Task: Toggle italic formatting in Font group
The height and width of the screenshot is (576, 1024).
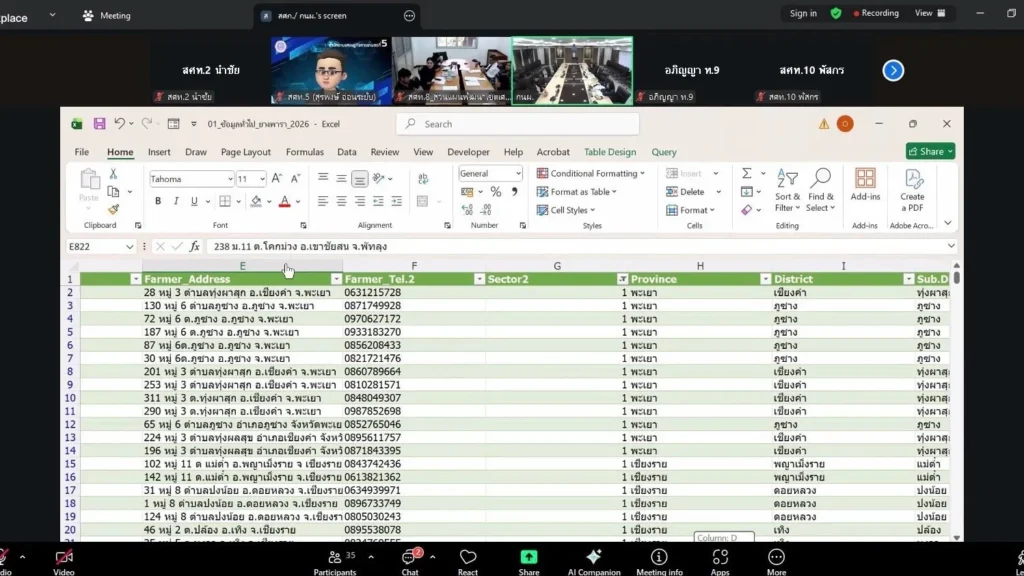Action: [x=176, y=201]
